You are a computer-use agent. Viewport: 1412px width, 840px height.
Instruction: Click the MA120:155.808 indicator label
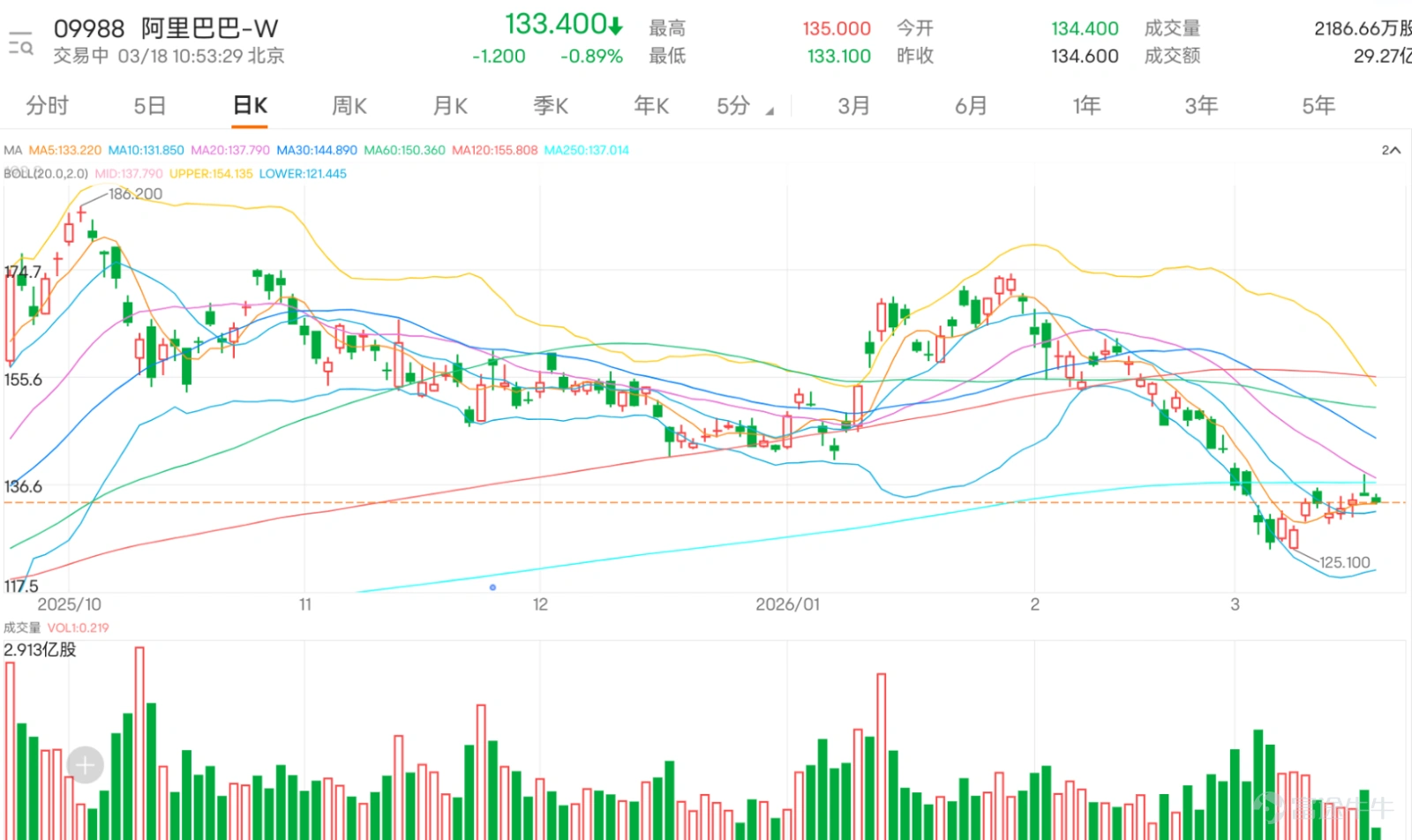point(495,150)
